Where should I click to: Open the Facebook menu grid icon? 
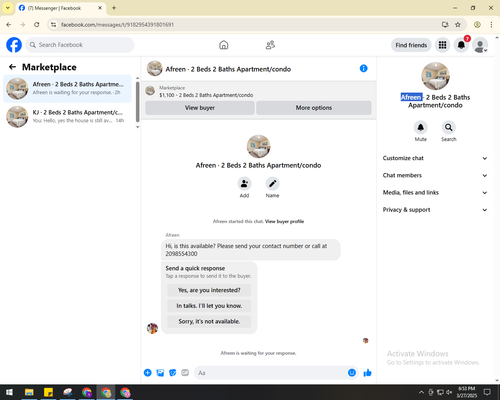point(442,45)
